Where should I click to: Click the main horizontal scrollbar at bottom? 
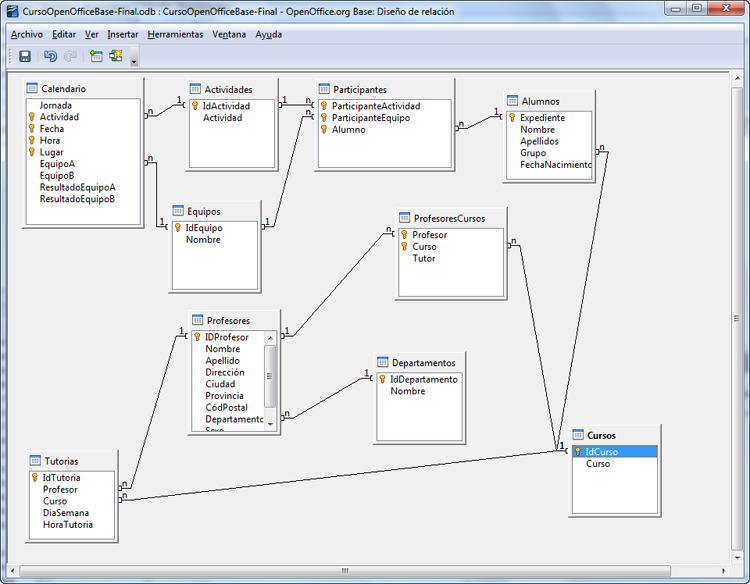pyautogui.click(x=344, y=572)
